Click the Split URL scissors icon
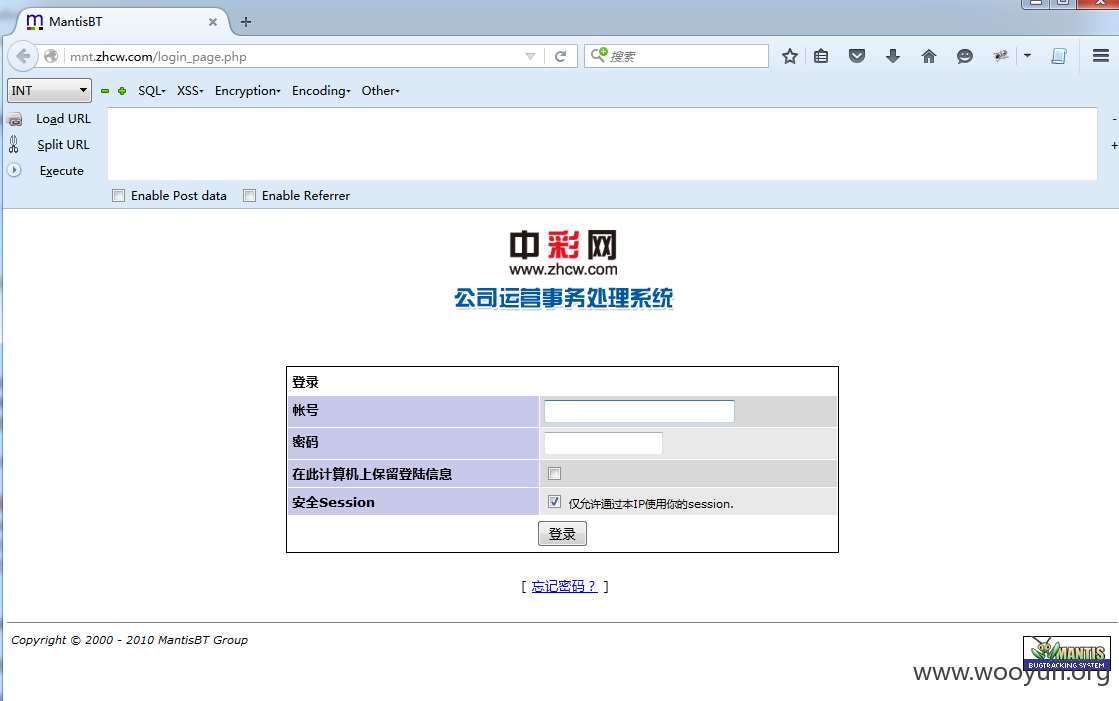The image size is (1119, 701). point(14,145)
